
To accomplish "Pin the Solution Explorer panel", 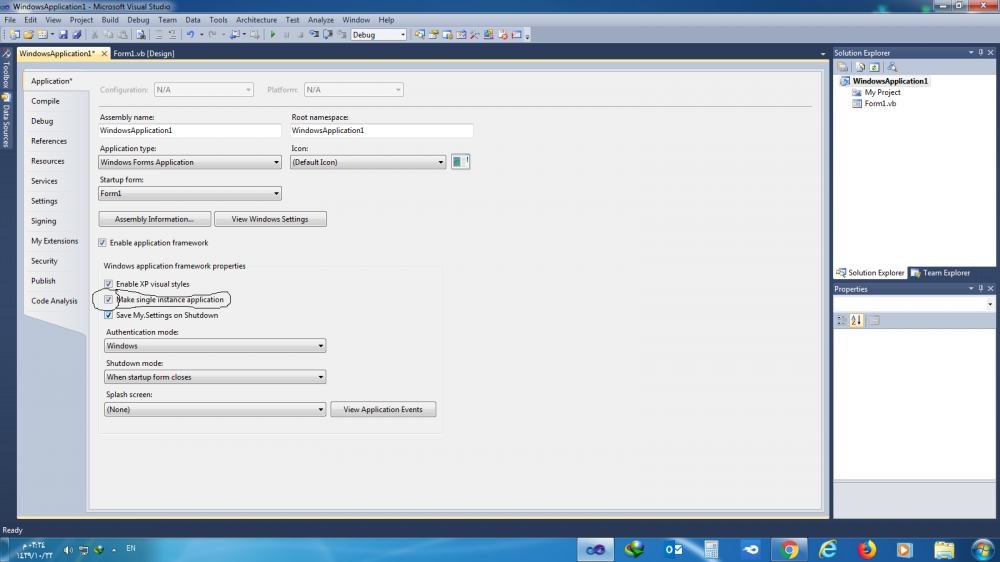I will tap(981, 53).
